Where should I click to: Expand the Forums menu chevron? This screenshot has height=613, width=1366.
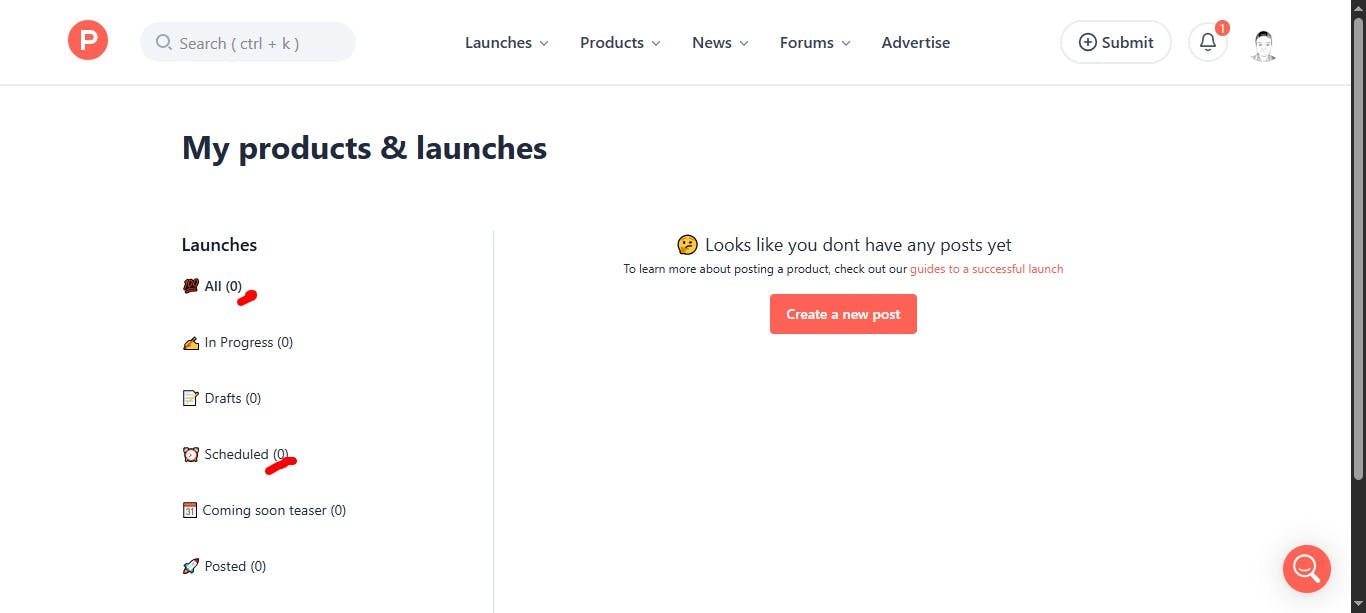846,43
